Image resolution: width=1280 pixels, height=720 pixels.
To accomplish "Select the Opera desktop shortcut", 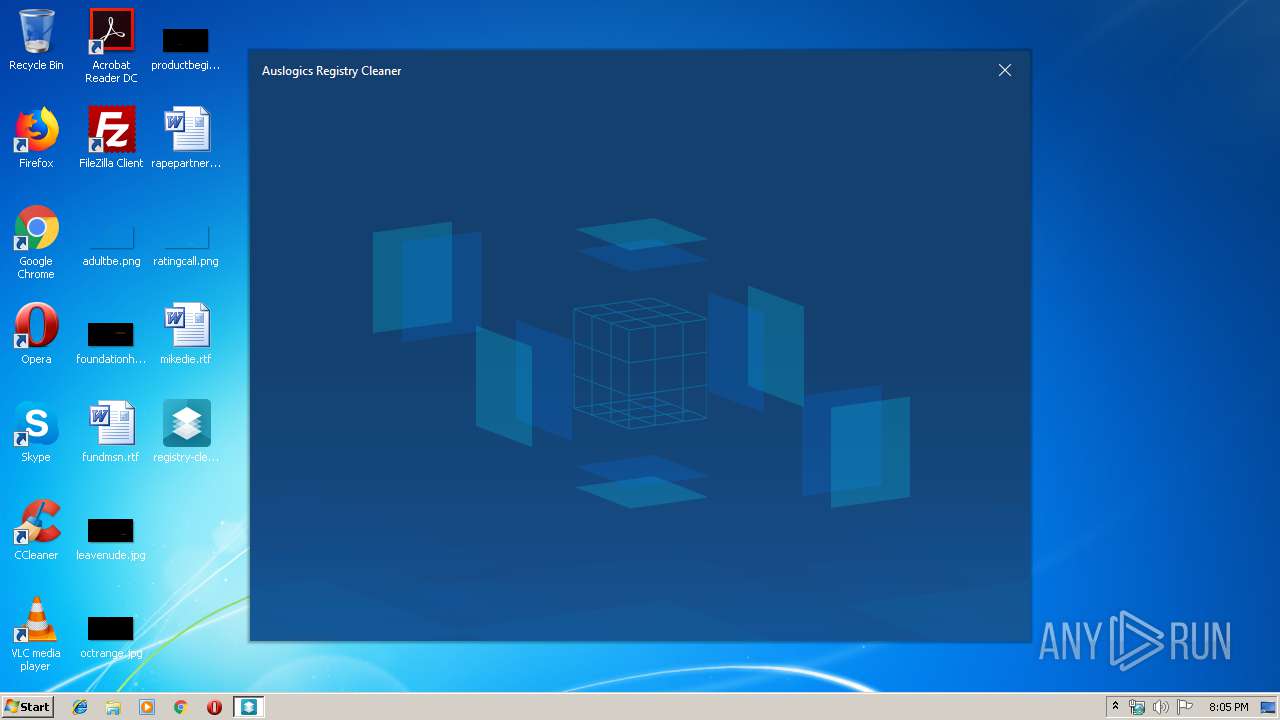I will click(36, 334).
